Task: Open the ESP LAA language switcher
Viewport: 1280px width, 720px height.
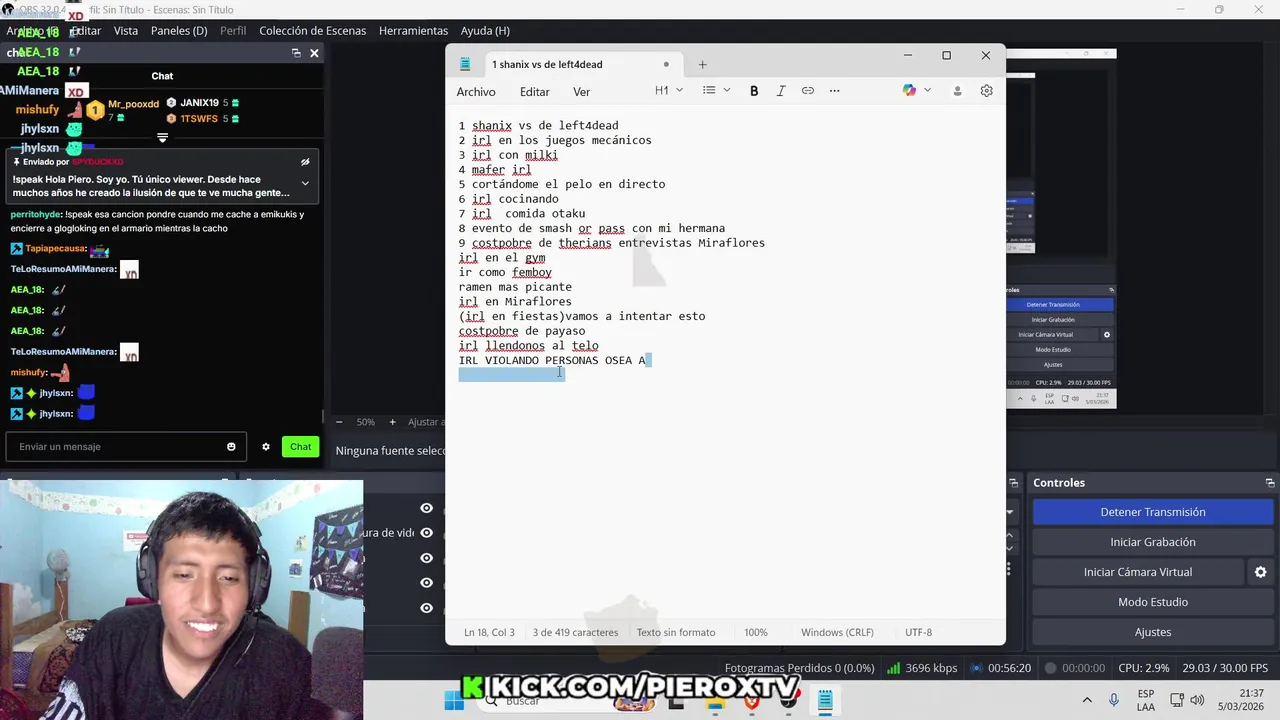Action: (1146, 701)
